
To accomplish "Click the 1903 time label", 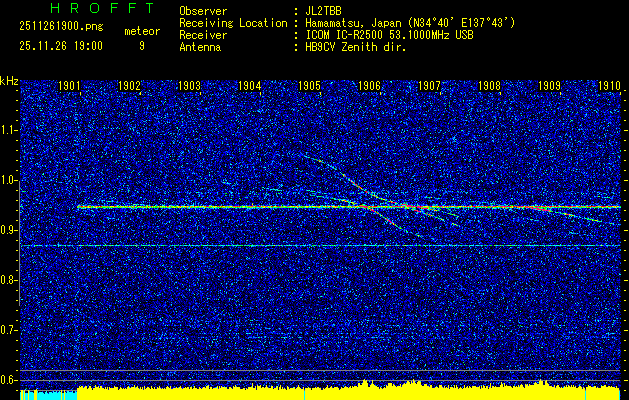I will pos(189,86).
